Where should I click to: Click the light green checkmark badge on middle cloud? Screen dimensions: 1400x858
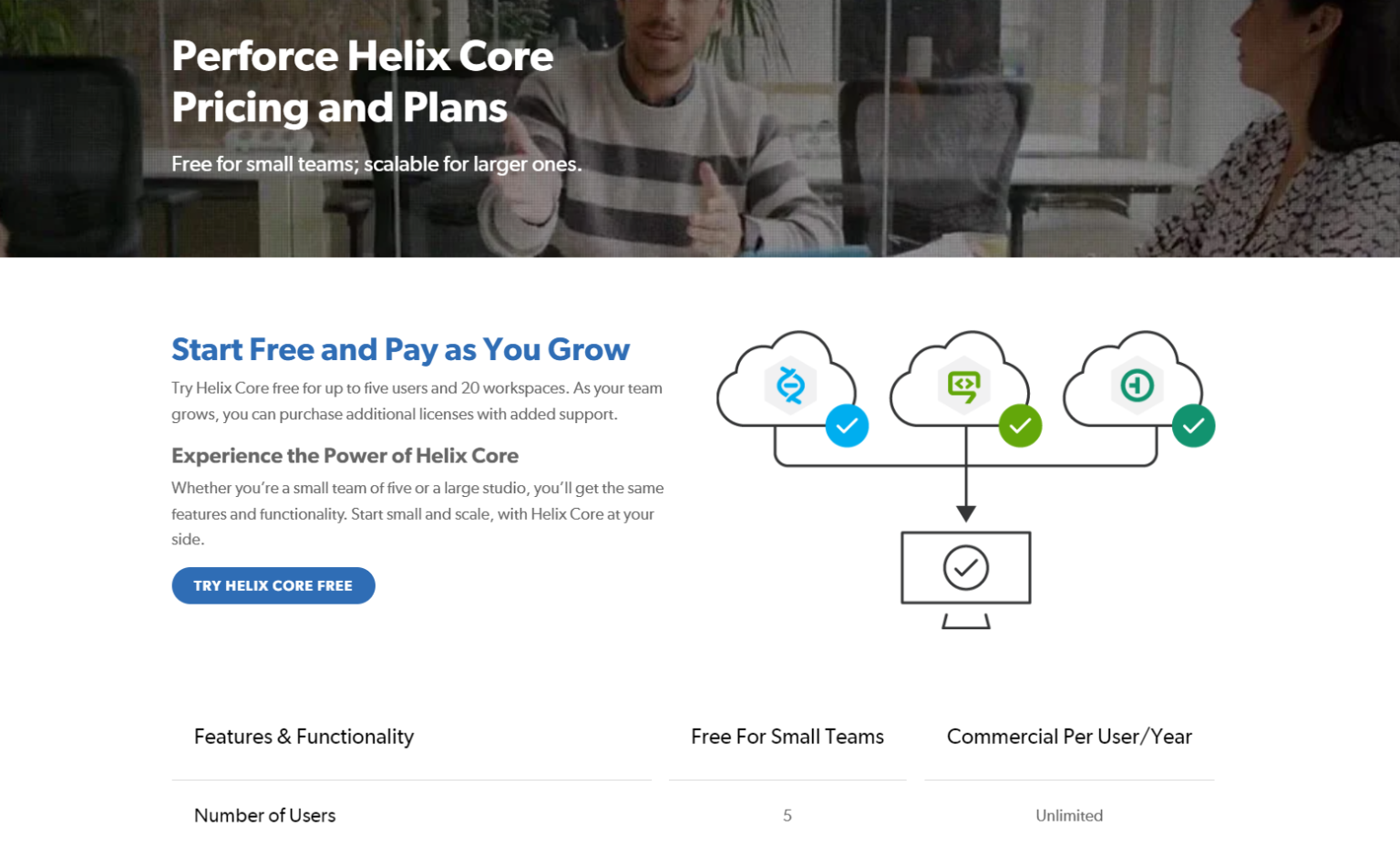tap(1020, 426)
